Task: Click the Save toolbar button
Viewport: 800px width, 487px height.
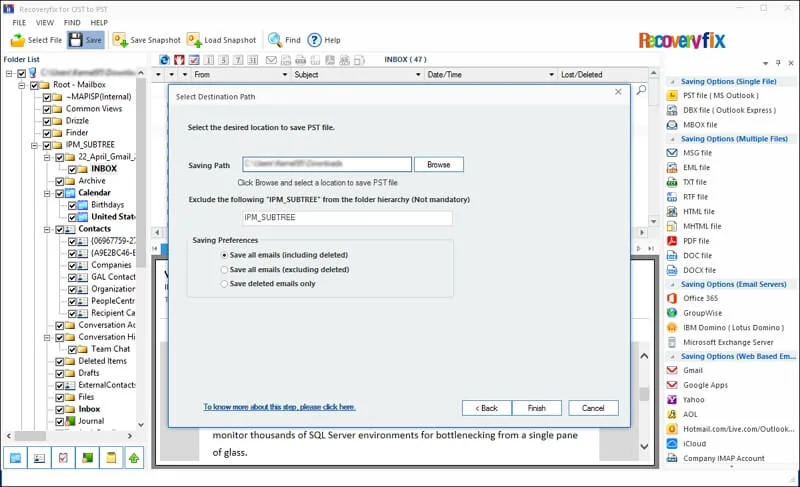Action: click(86, 40)
